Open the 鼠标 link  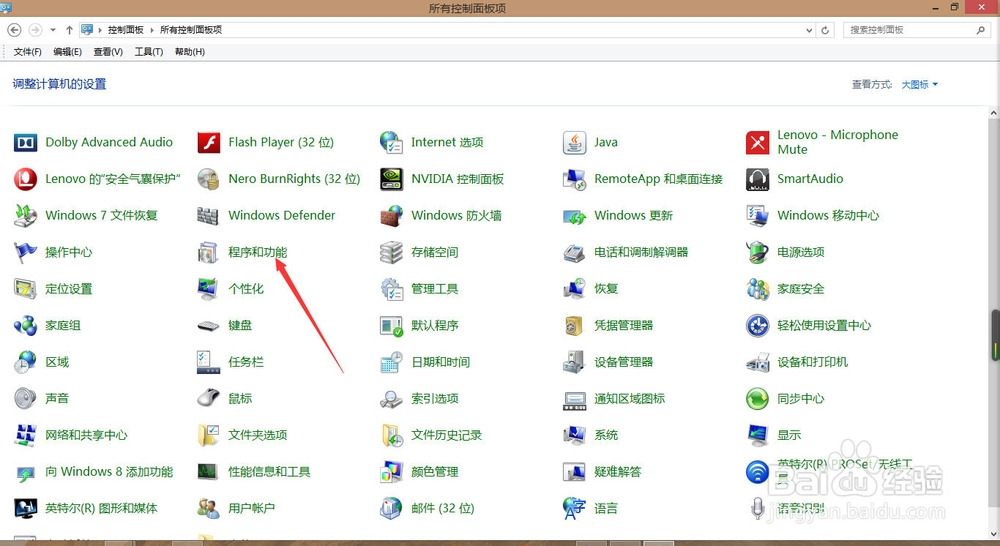tap(240, 399)
